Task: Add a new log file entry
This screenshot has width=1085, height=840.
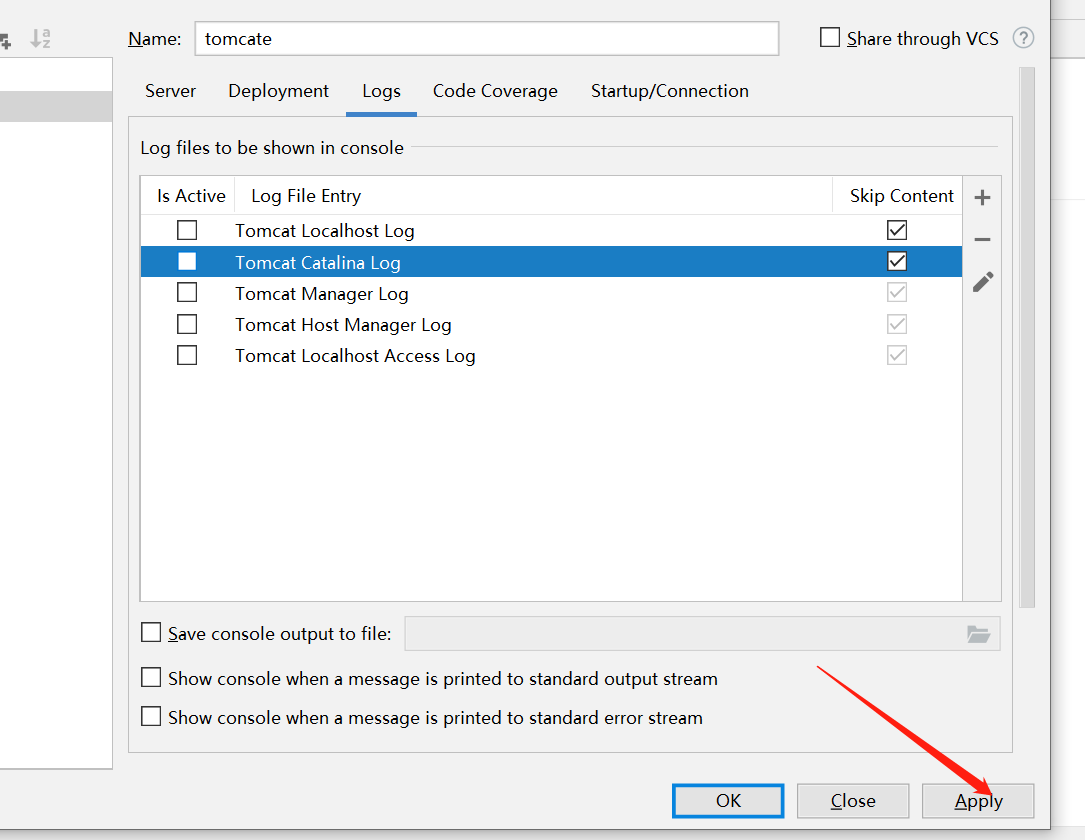Action: pyautogui.click(x=982, y=198)
